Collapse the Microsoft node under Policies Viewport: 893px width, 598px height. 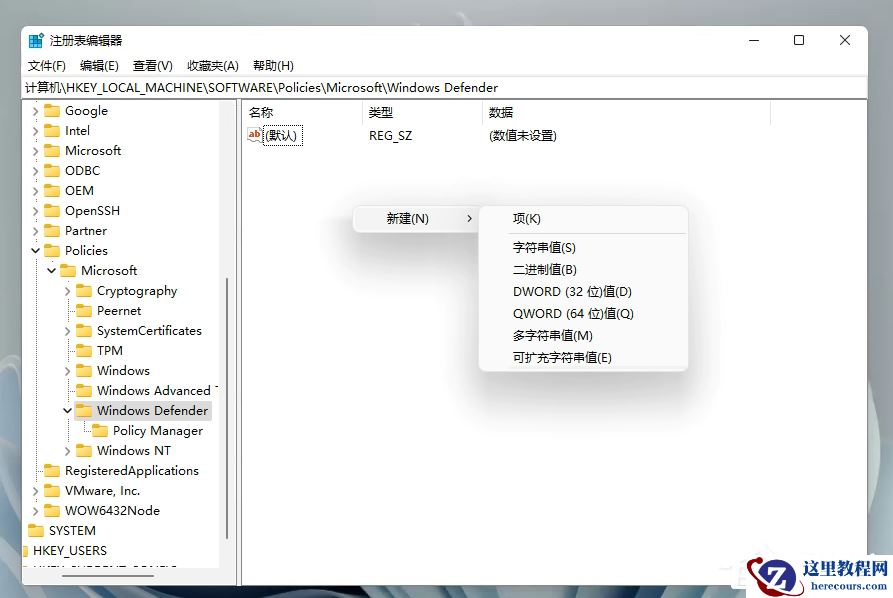click(50, 270)
